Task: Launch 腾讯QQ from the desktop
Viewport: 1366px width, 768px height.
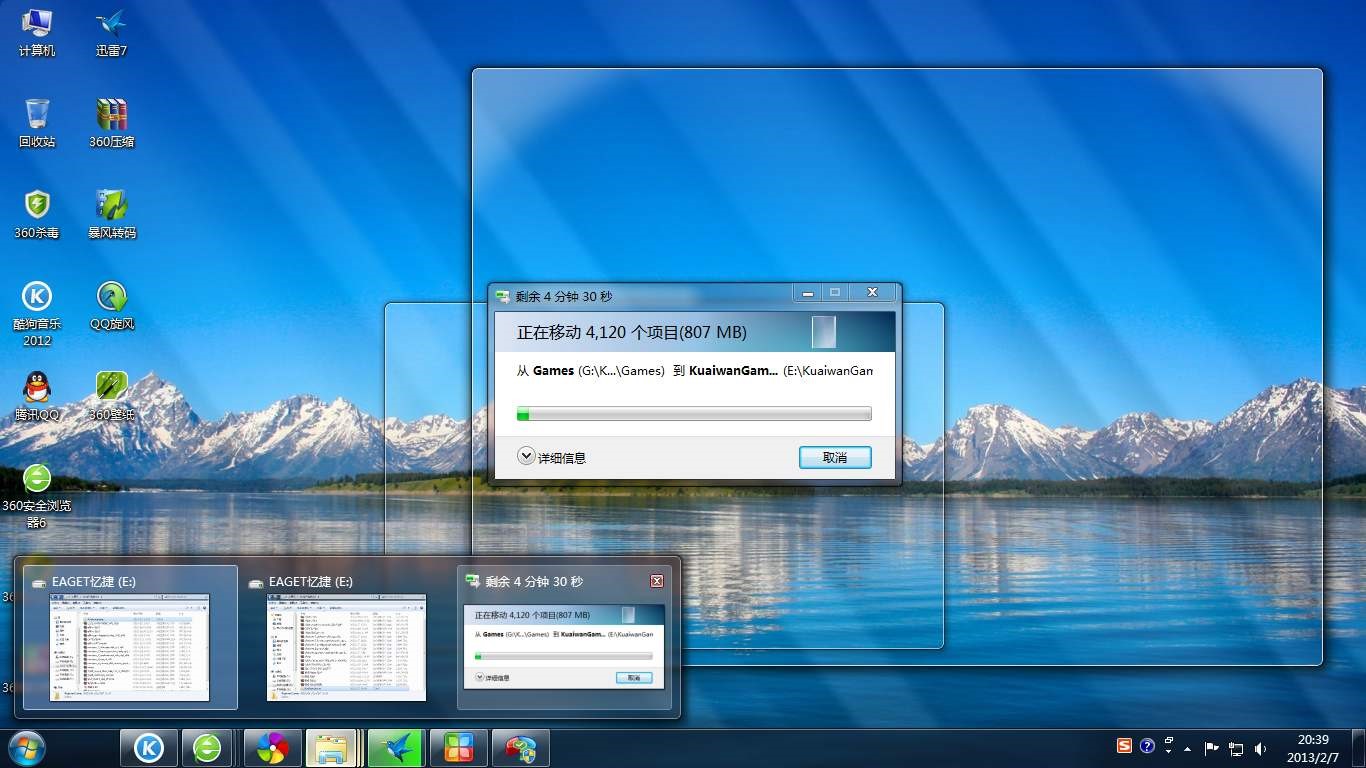Action: point(36,385)
